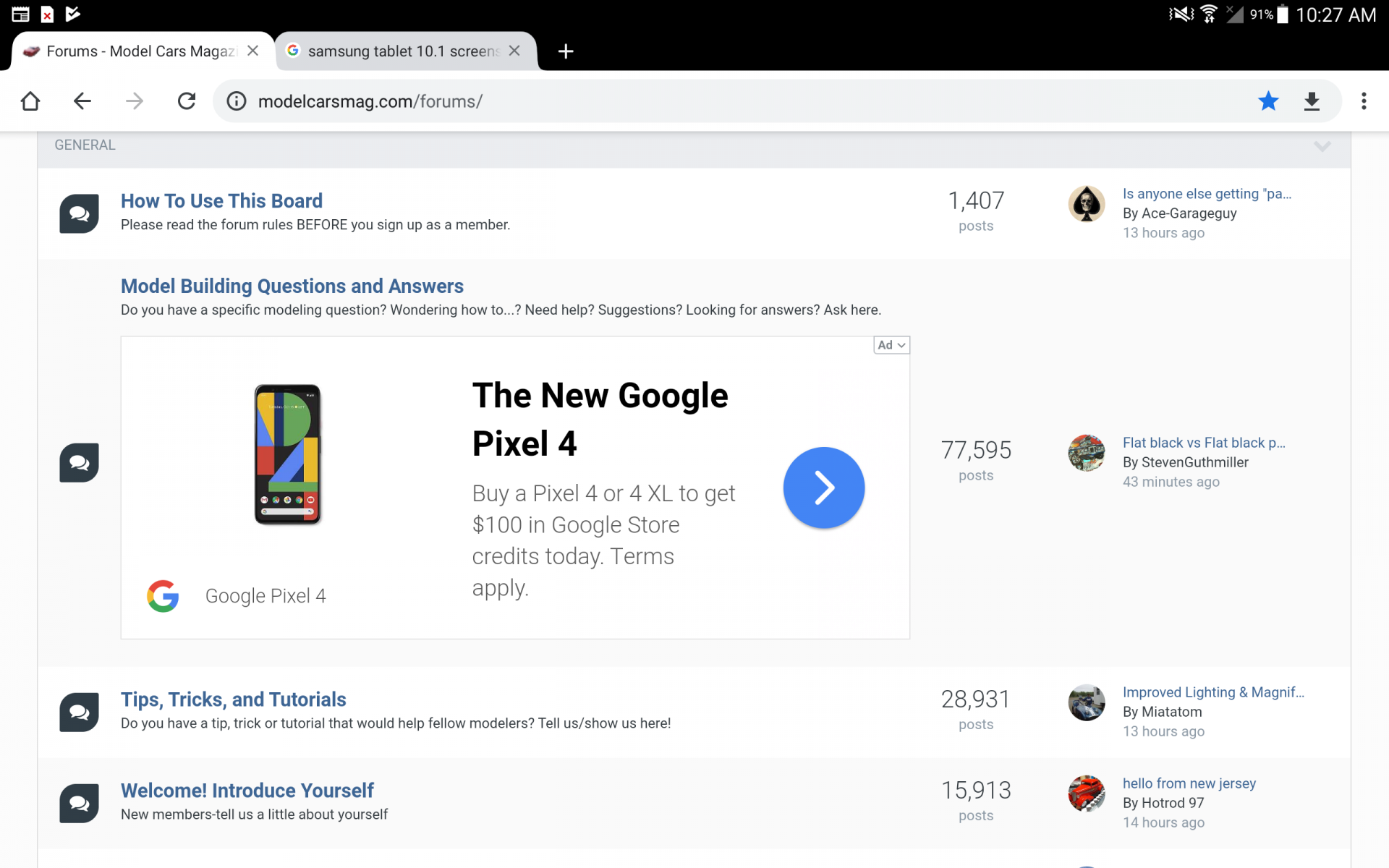1389x868 pixels.
Task: Click the home icon in the browser toolbar
Action: tap(30, 101)
